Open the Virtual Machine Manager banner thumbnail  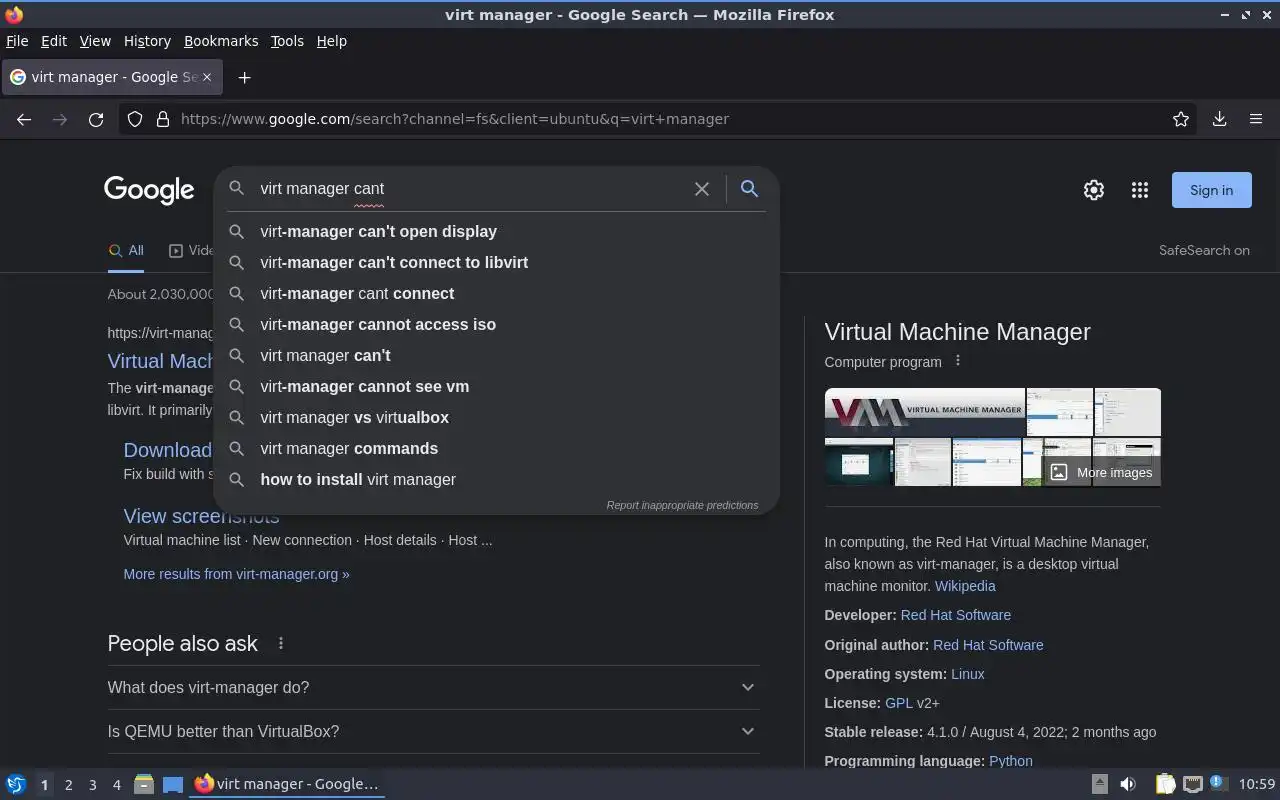tap(925, 412)
